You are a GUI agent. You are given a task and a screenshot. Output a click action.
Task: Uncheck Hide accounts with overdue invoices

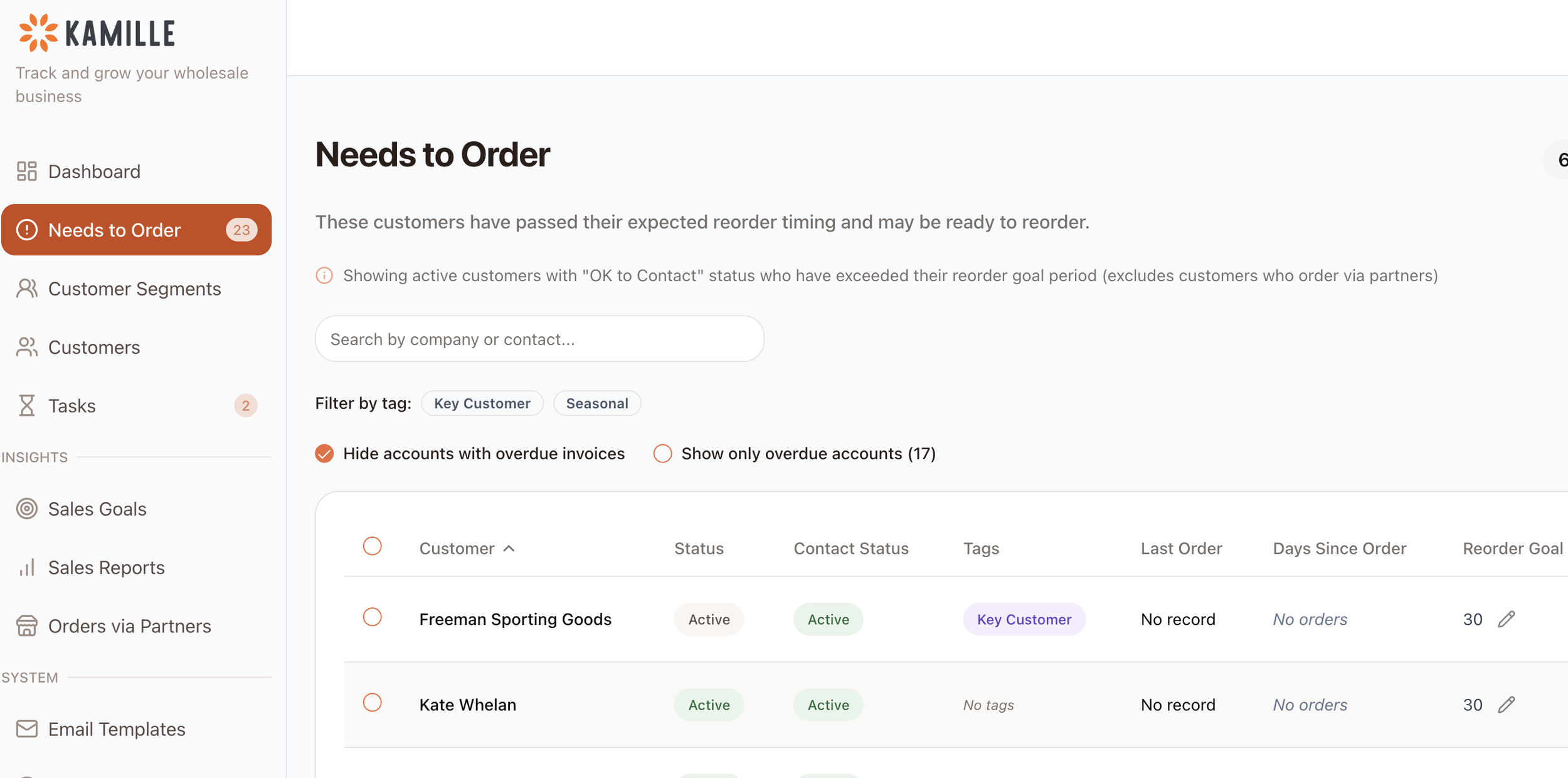click(x=324, y=454)
